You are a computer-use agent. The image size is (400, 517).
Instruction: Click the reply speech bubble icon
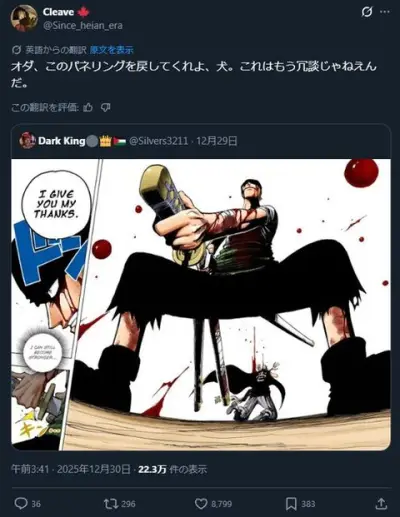tap(21, 503)
